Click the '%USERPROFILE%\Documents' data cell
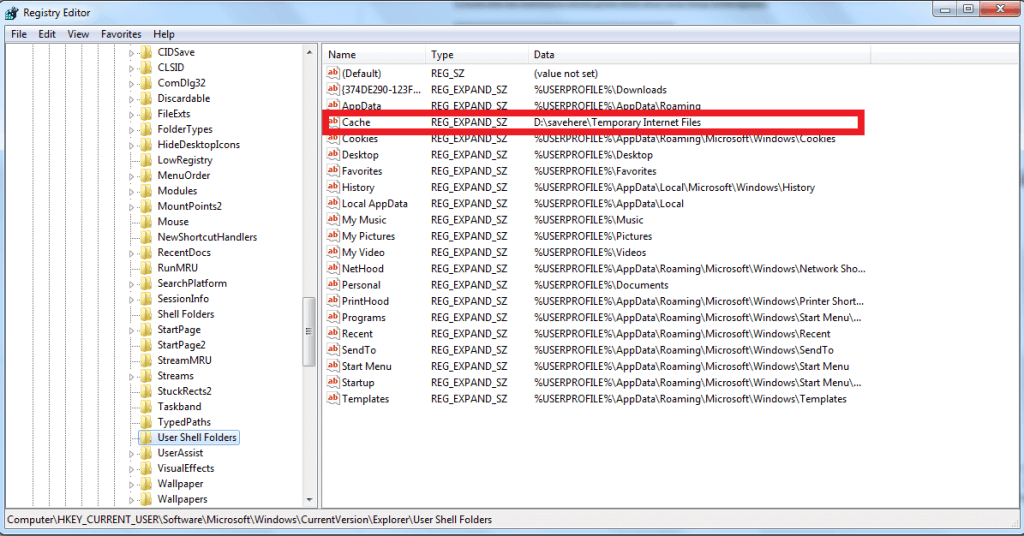The image size is (1024, 536). (601, 285)
